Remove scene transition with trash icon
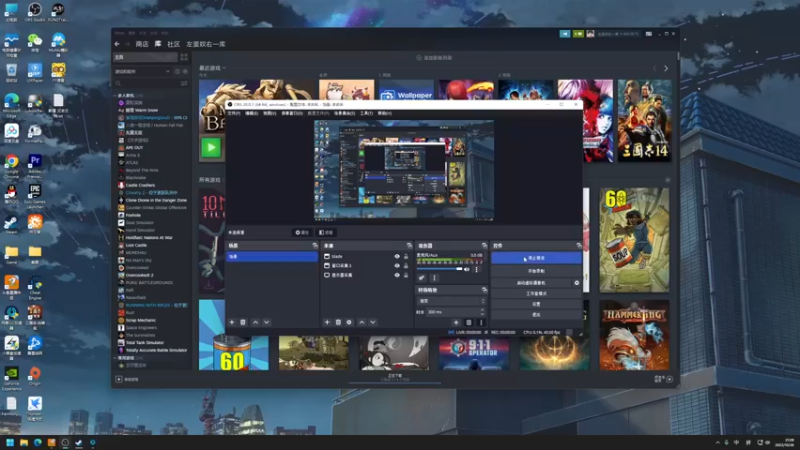 (x=468, y=322)
